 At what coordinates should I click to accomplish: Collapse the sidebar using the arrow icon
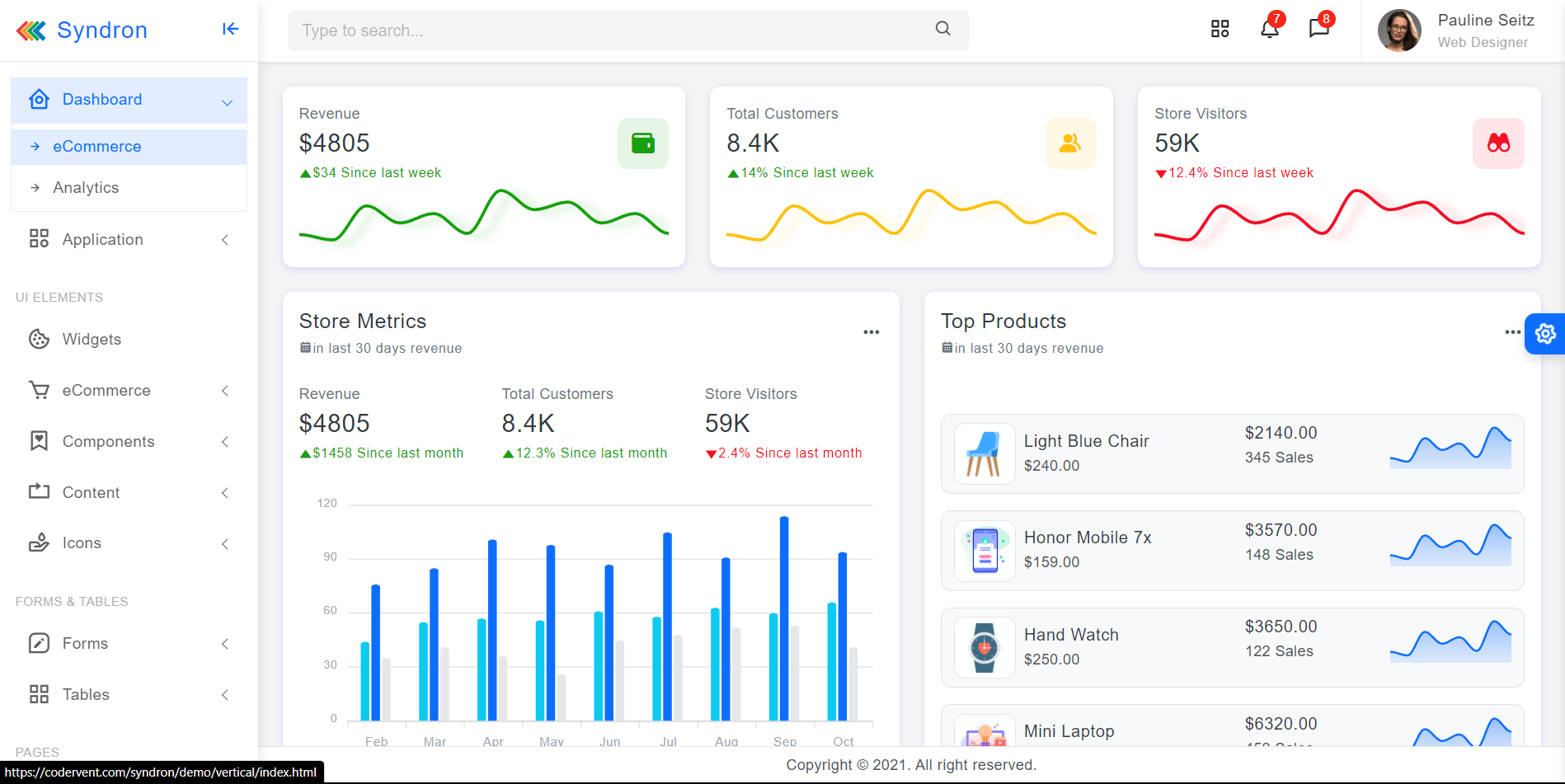pyautogui.click(x=230, y=30)
